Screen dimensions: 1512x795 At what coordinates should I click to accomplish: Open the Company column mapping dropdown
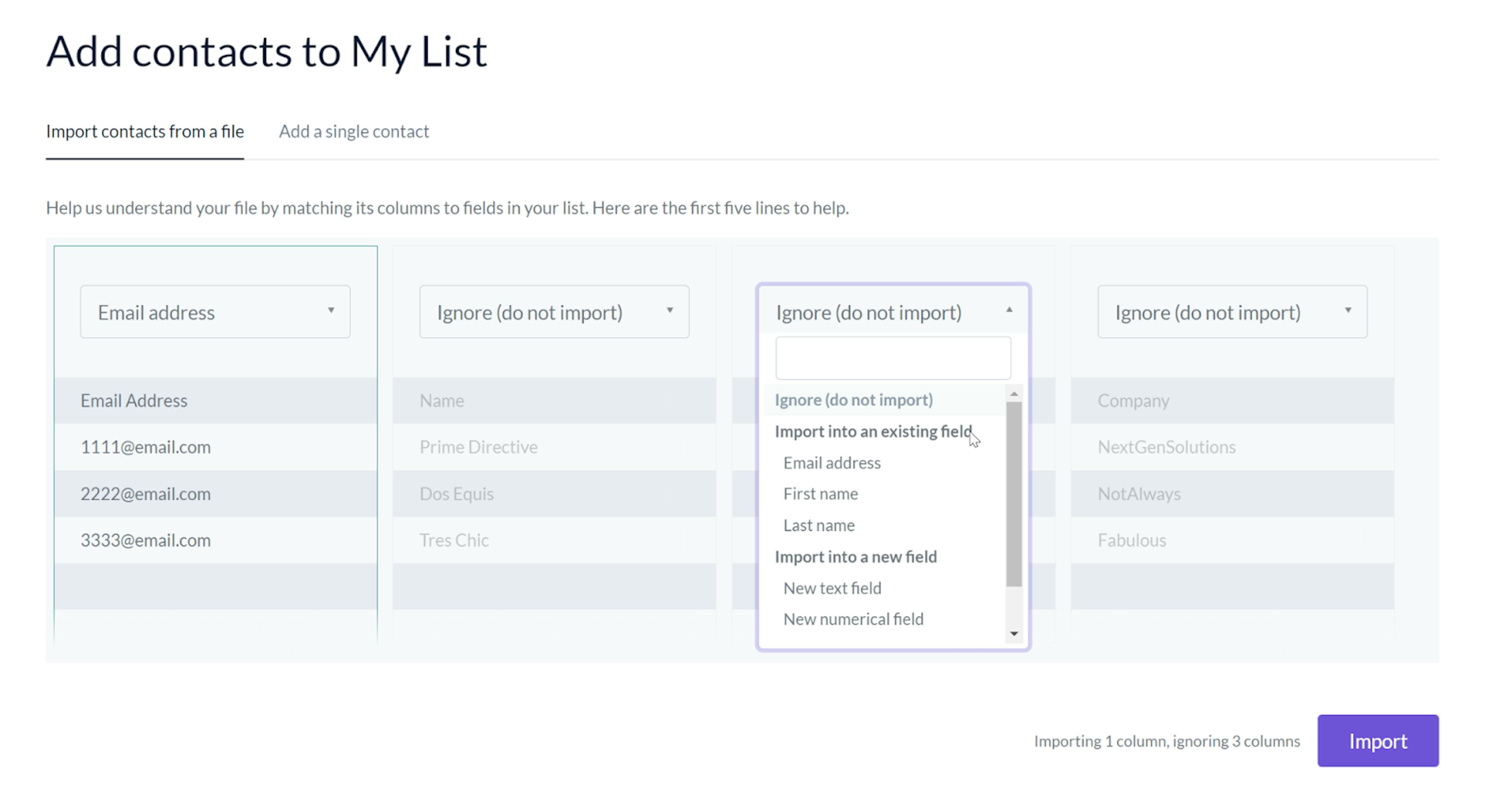(x=1231, y=312)
